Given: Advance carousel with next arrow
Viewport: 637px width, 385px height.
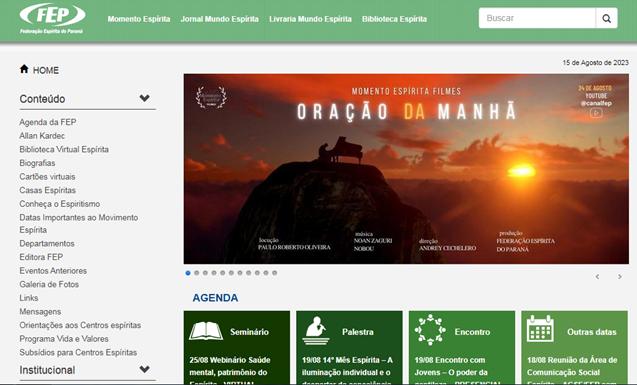Looking at the screenshot, I should point(620,277).
